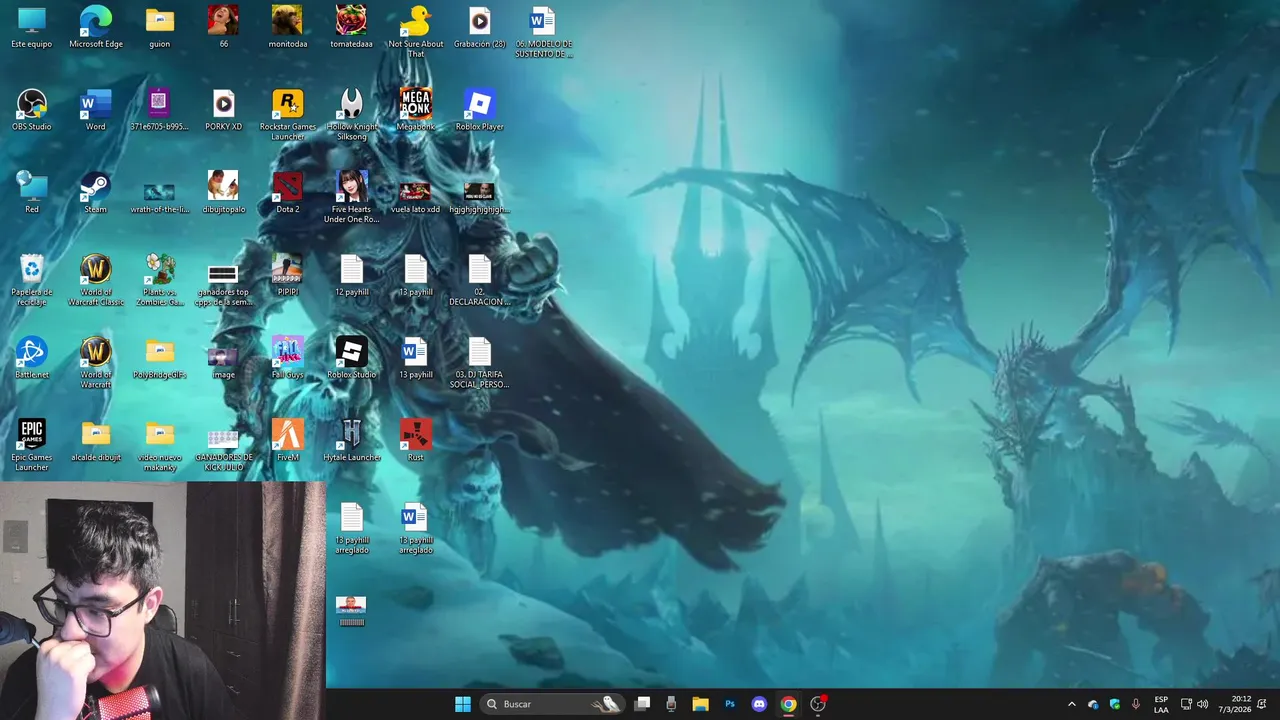Select the 371e6705-b995 purple file

[160, 110]
